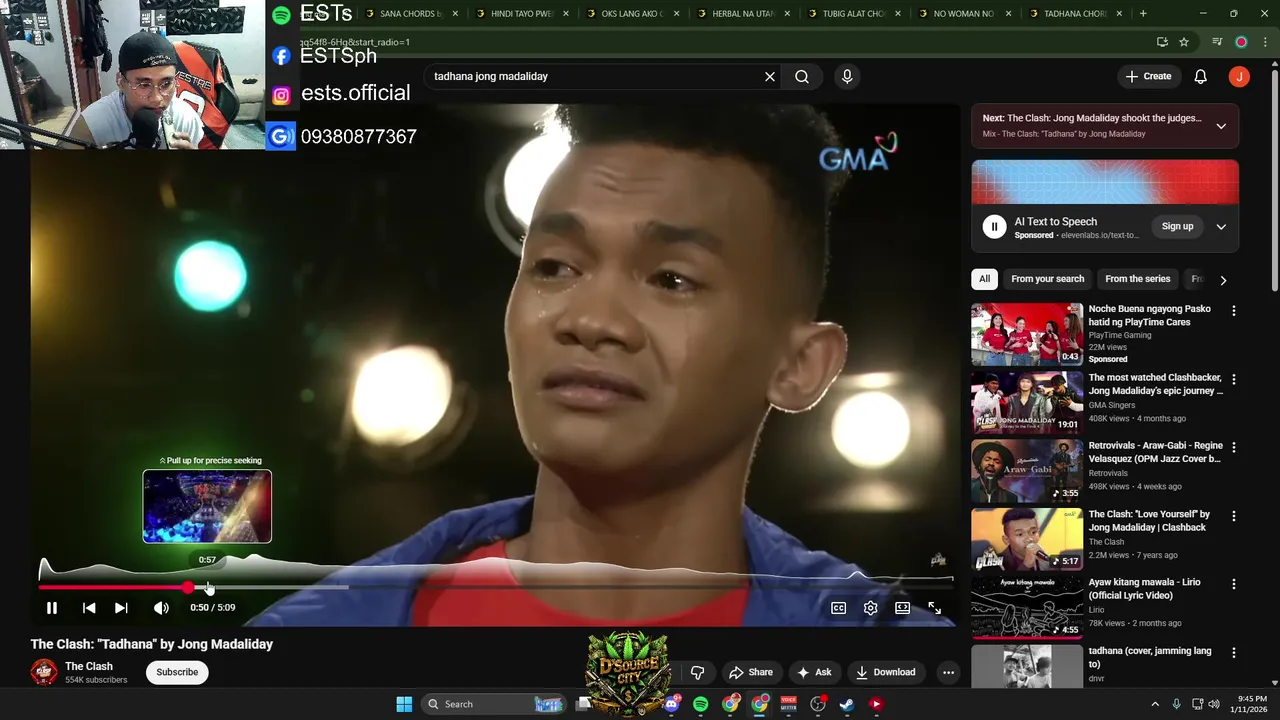1280x720 pixels.
Task: Show more filter chips with right arrow
Action: (1223, 280)
